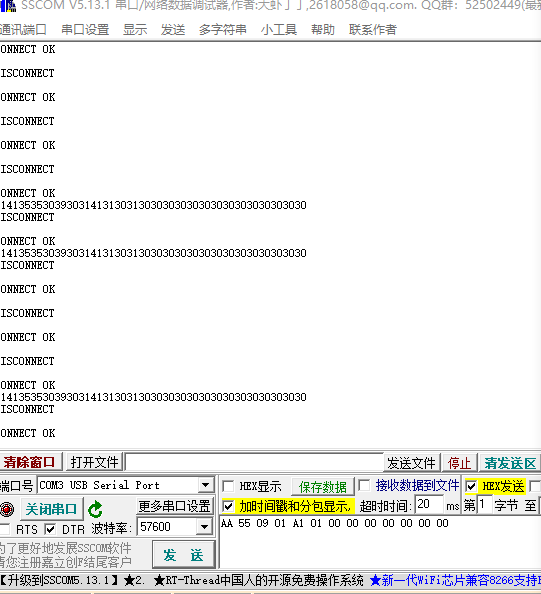Screen dimensions: 541x594
Task: Click the 发送 send button
Action: [184, 555]
